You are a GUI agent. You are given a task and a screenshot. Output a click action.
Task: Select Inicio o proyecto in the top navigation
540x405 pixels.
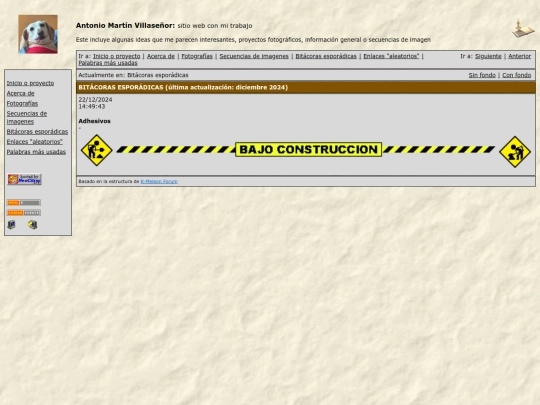pos(117,56)
